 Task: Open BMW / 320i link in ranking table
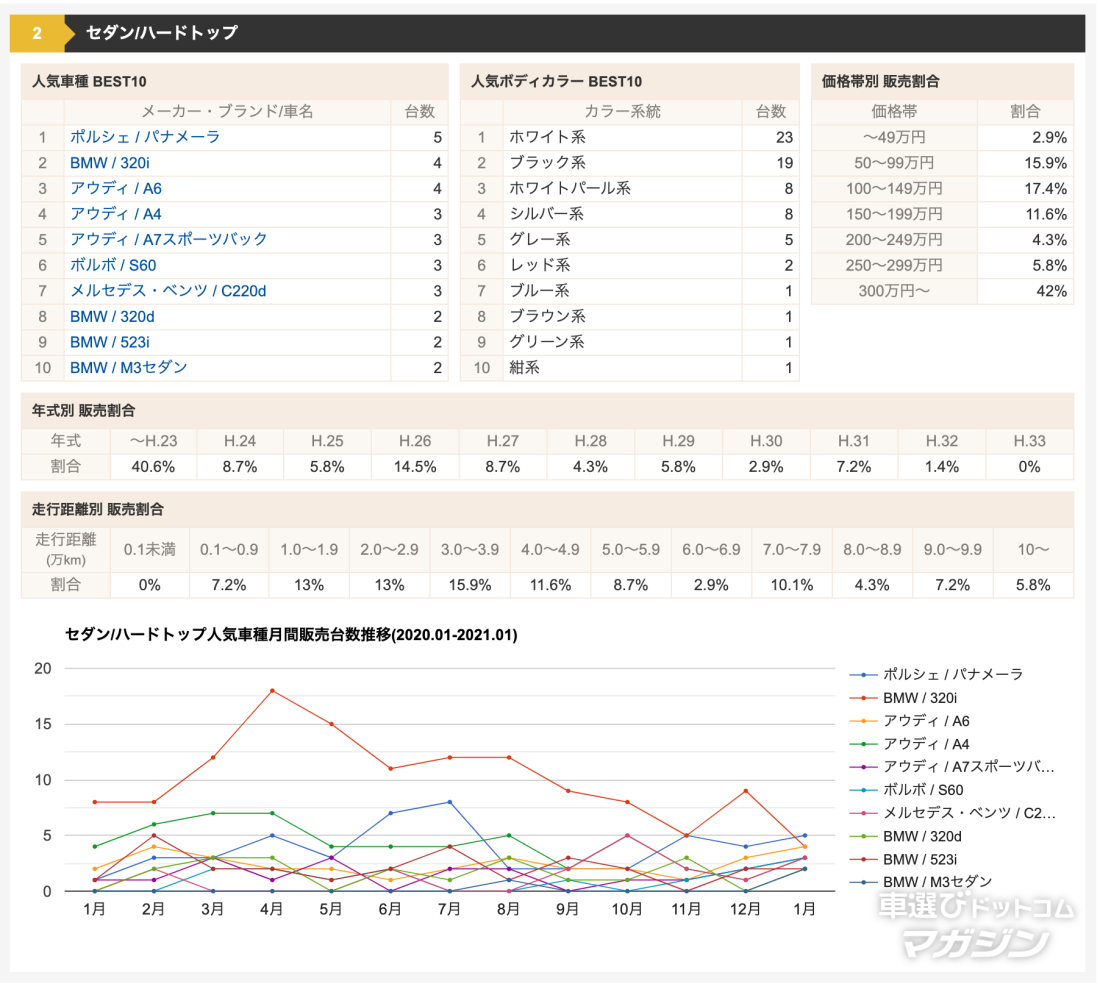(109, 163)
